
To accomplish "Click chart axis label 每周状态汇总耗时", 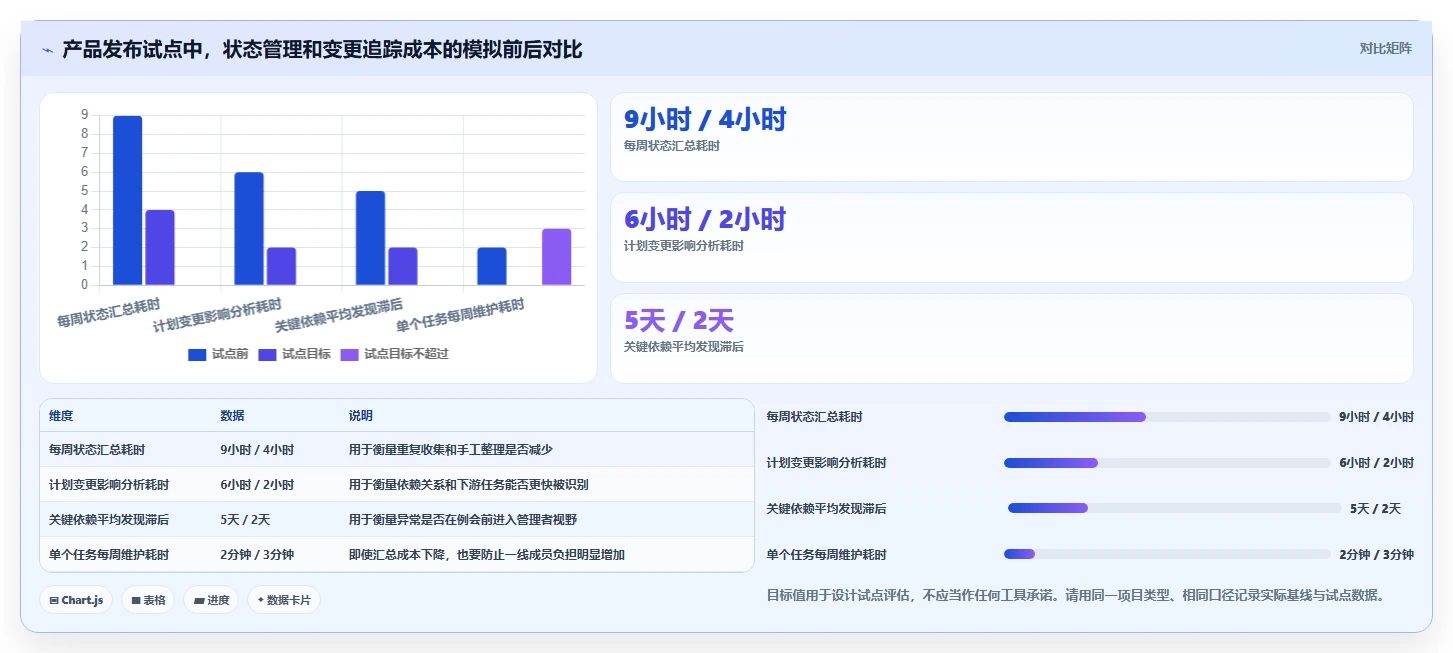I will coord(108,312).
